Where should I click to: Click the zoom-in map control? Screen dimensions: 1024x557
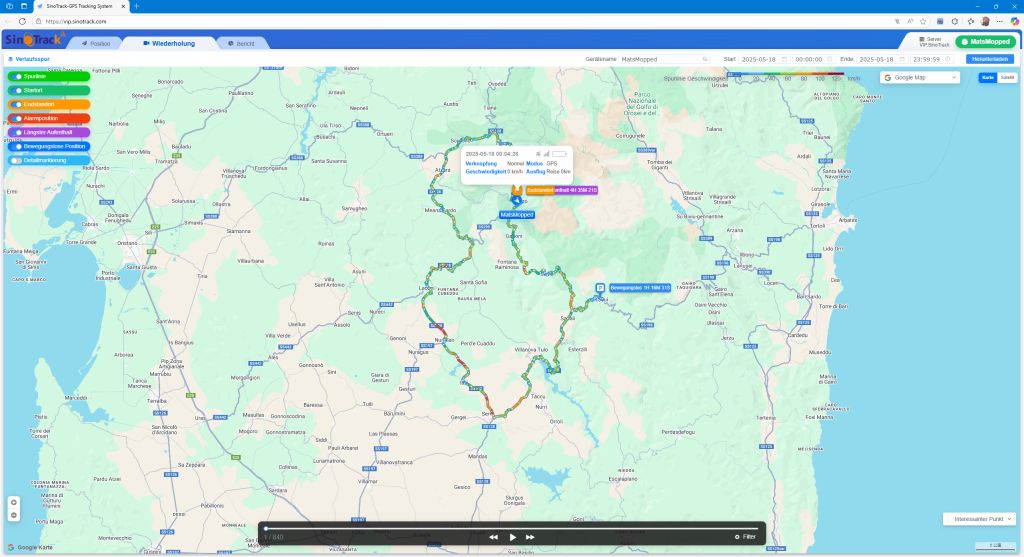pyautogui.click(x=14, y=502)
